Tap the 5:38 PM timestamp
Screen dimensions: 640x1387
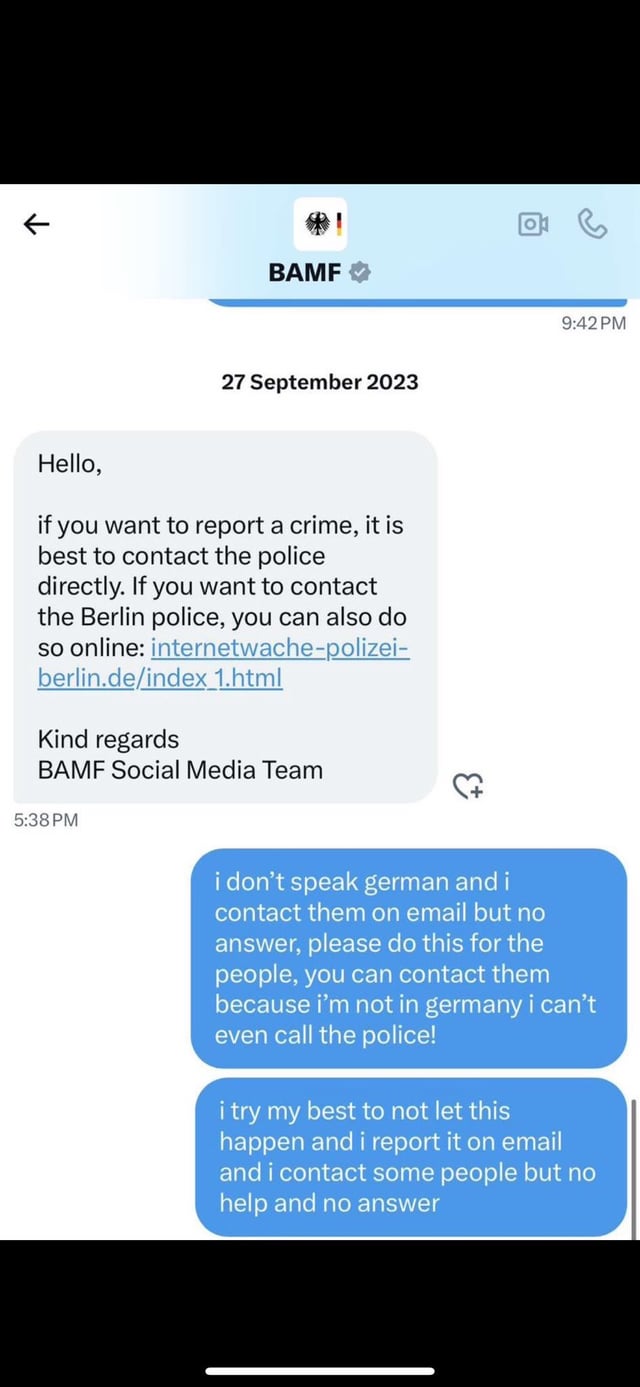pyautogui.click(x=46, y=821)
